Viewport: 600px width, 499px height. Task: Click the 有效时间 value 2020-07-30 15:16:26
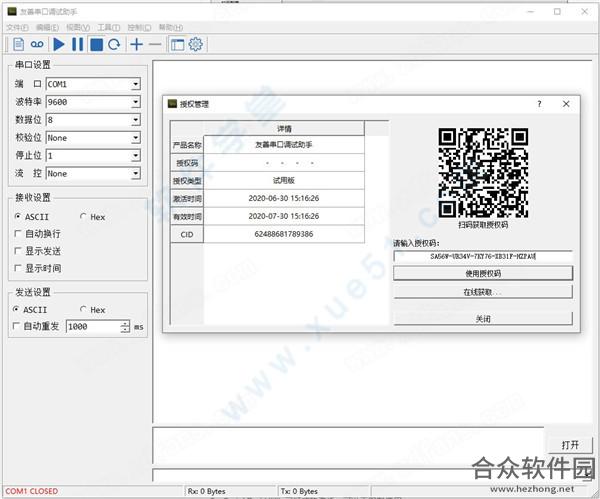coord(284,216)
